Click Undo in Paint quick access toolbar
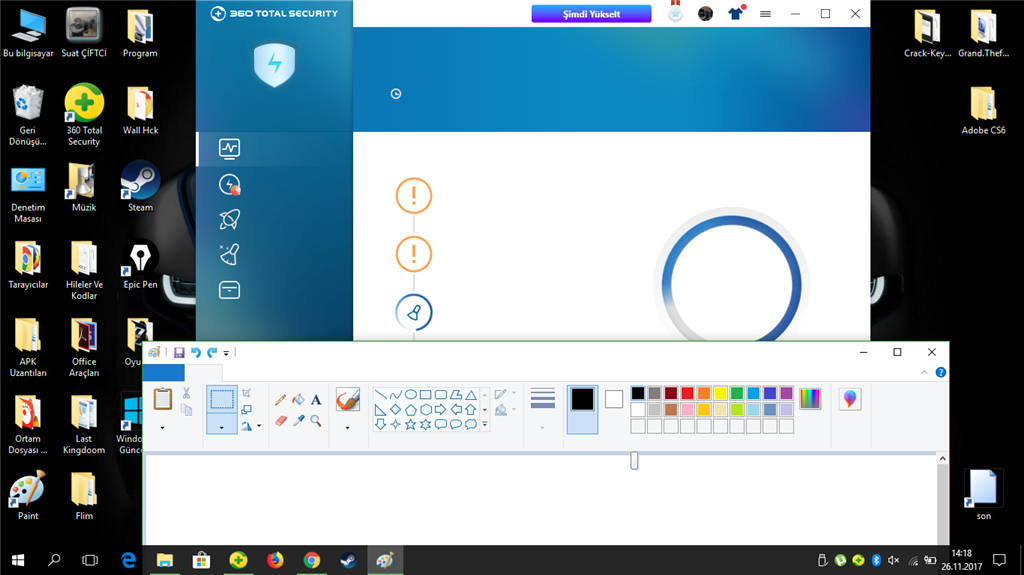 click(x=195, y=352)
